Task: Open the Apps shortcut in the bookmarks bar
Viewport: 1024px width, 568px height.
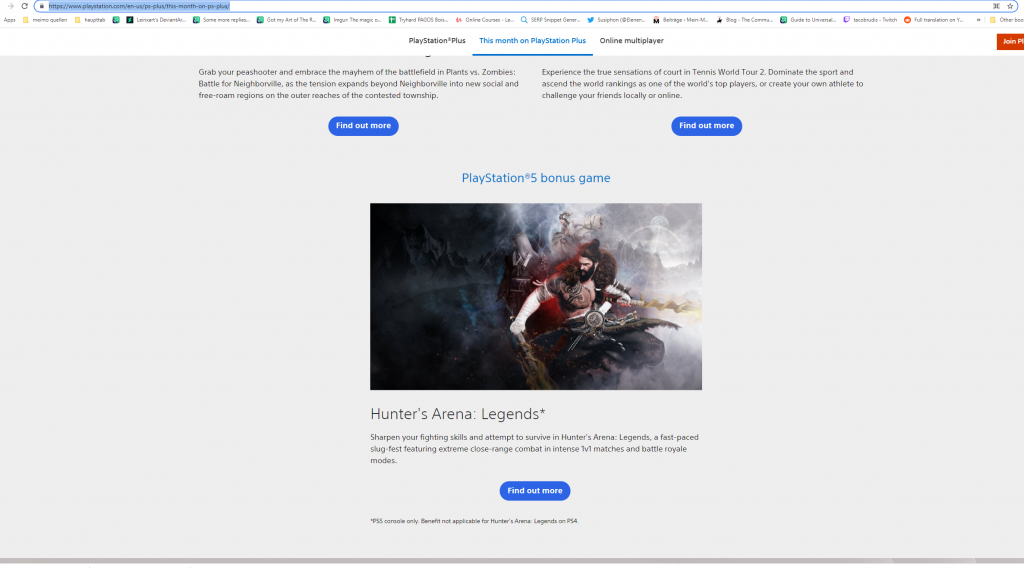Action: (9, 20)
